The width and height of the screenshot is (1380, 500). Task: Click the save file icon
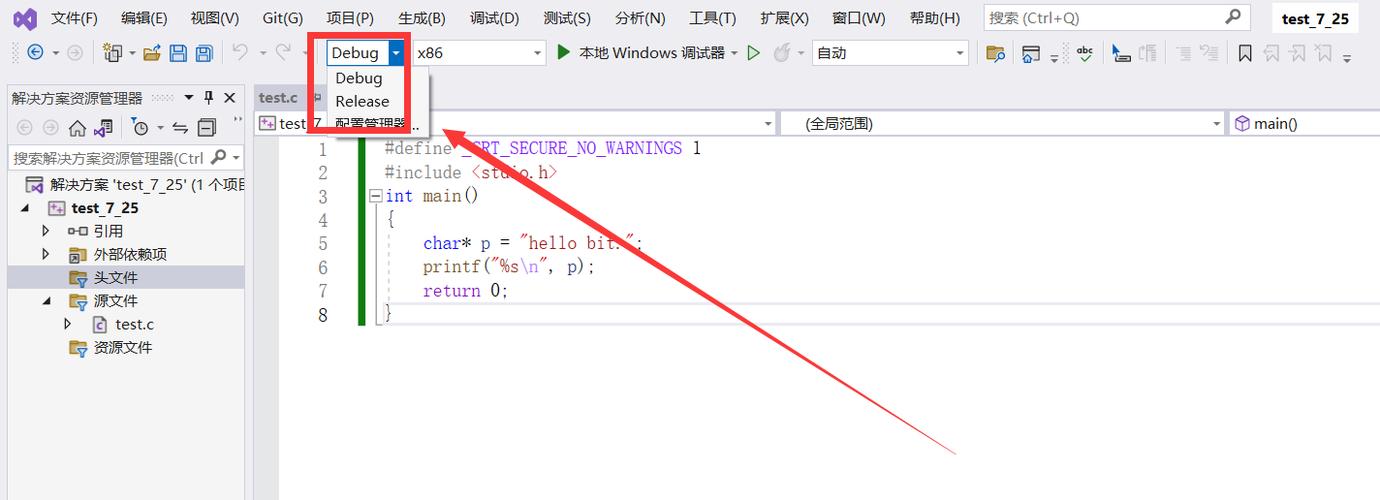point(178,53)
